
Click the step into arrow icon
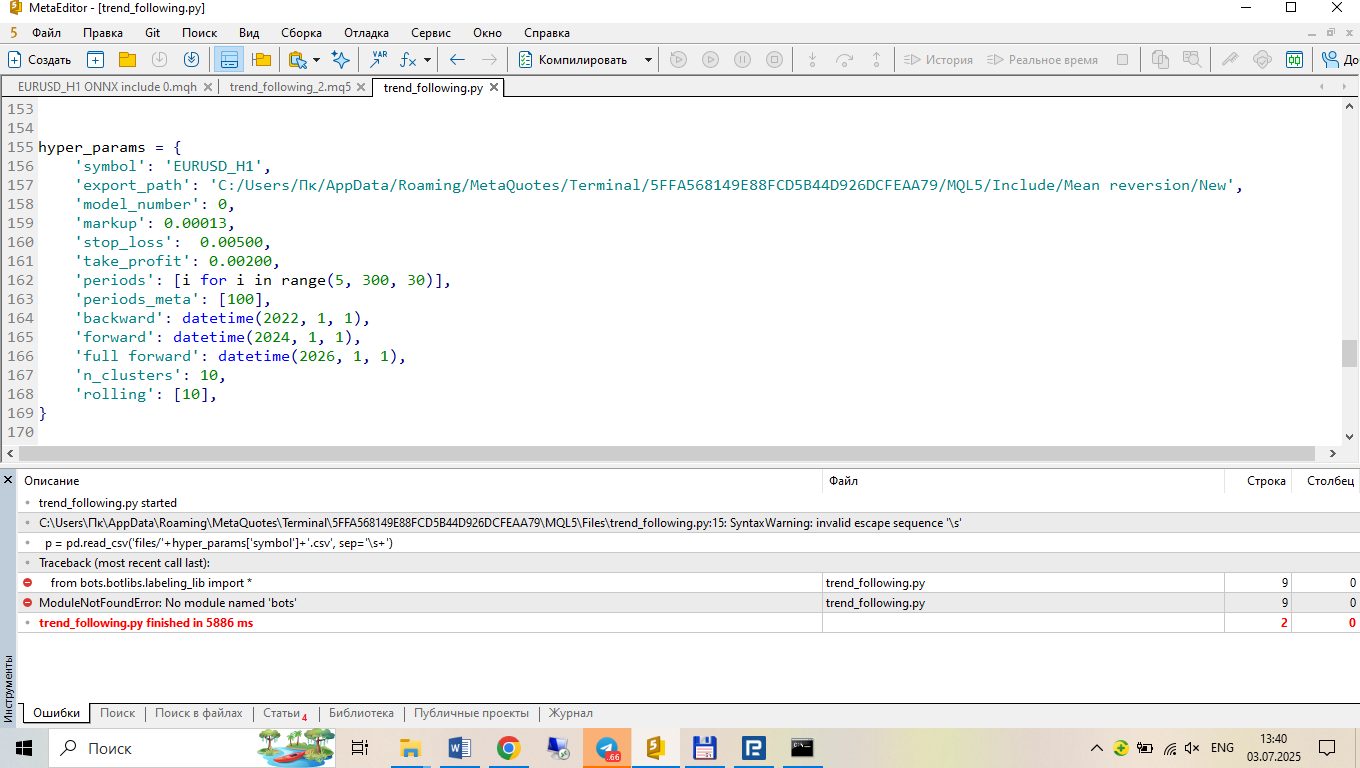click(812, 60)
